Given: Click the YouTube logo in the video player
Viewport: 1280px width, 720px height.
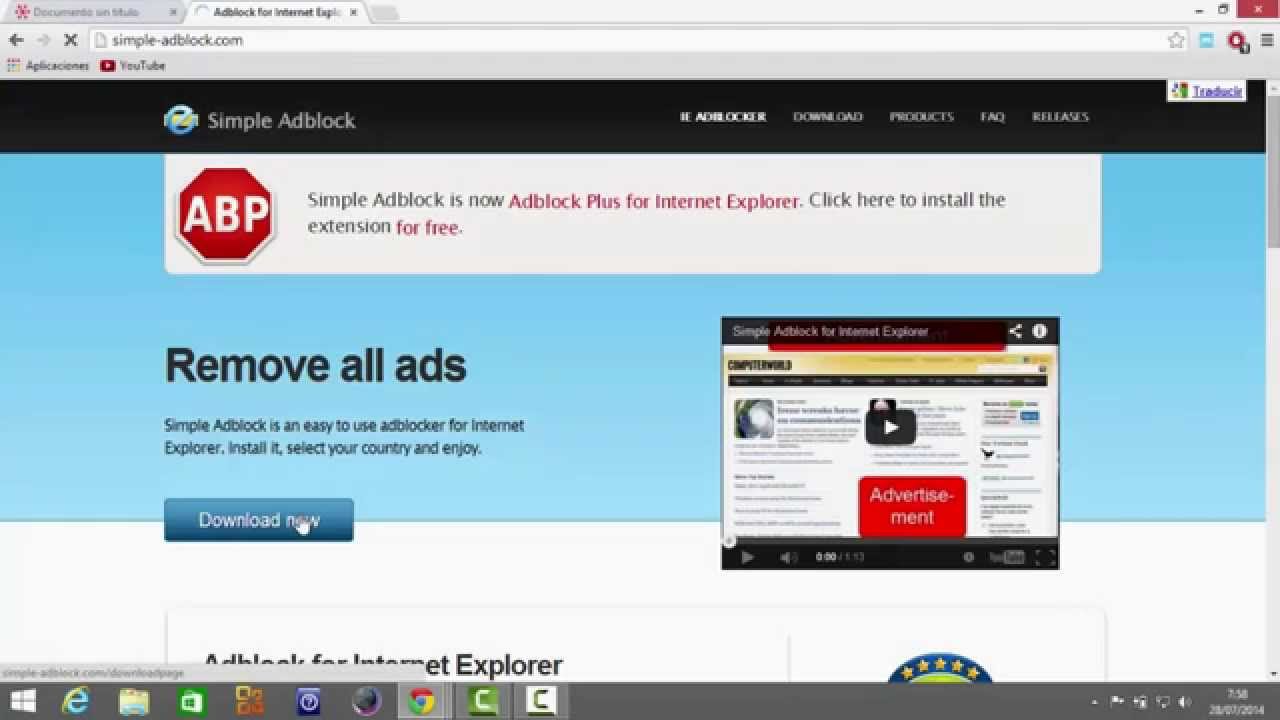Looking at the screenshot, I should 1007,557.
